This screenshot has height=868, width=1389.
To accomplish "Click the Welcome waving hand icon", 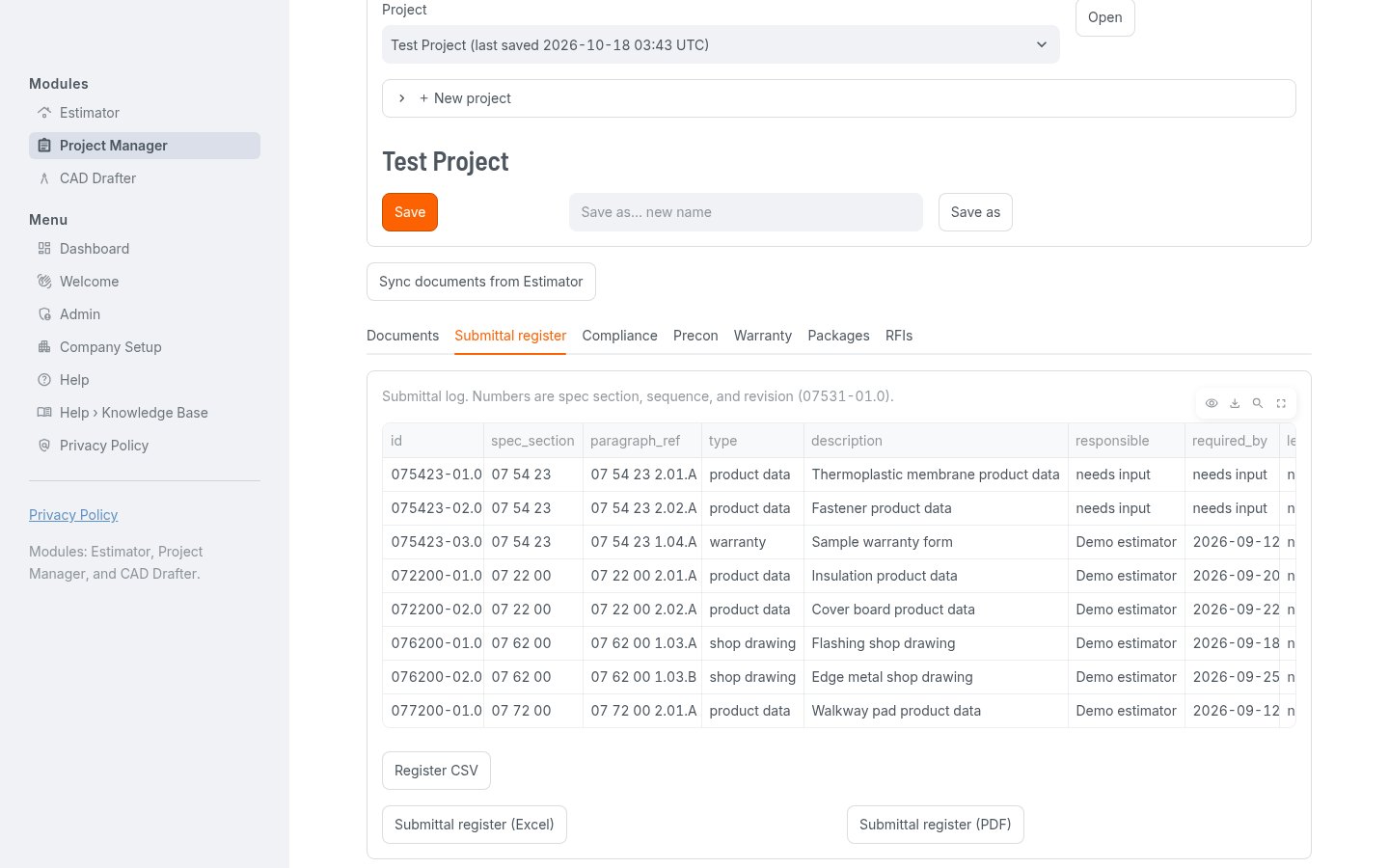I will click(x=44, y=282).
